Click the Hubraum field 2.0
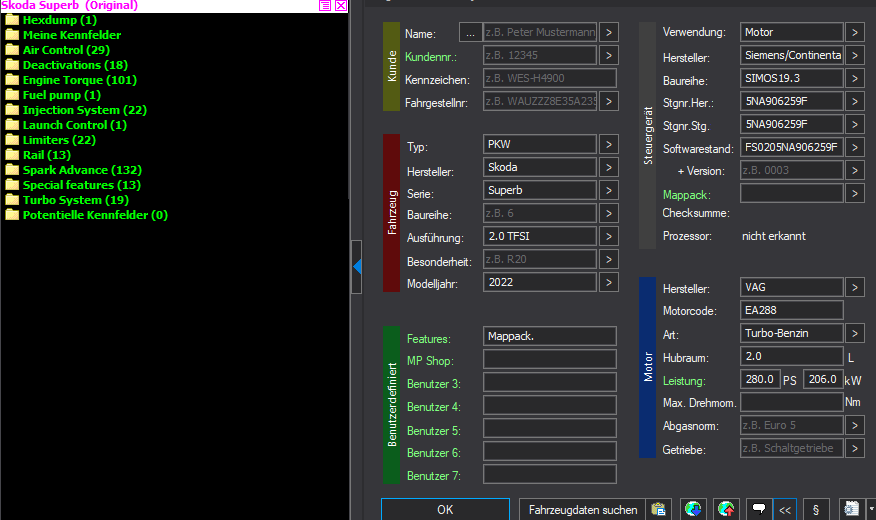Viewport: 876px width, 520px height. [792, 356]
